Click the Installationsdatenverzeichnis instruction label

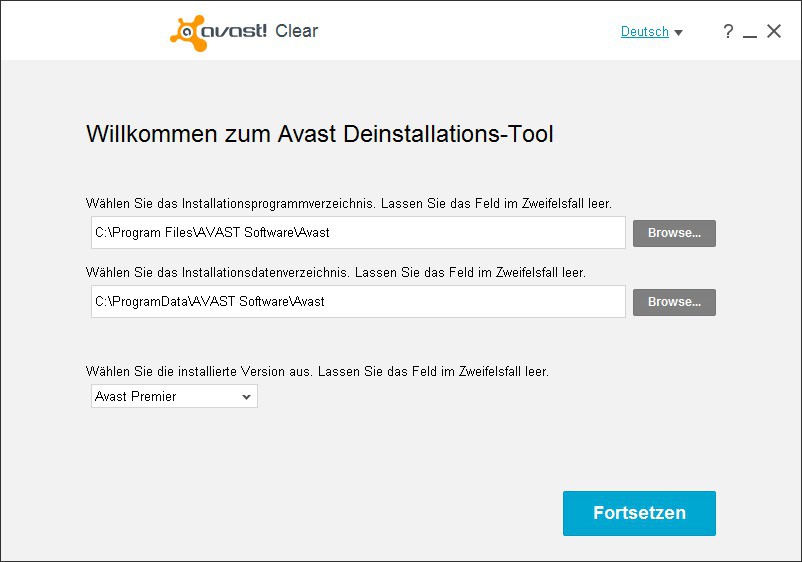[x=335, y=272]
